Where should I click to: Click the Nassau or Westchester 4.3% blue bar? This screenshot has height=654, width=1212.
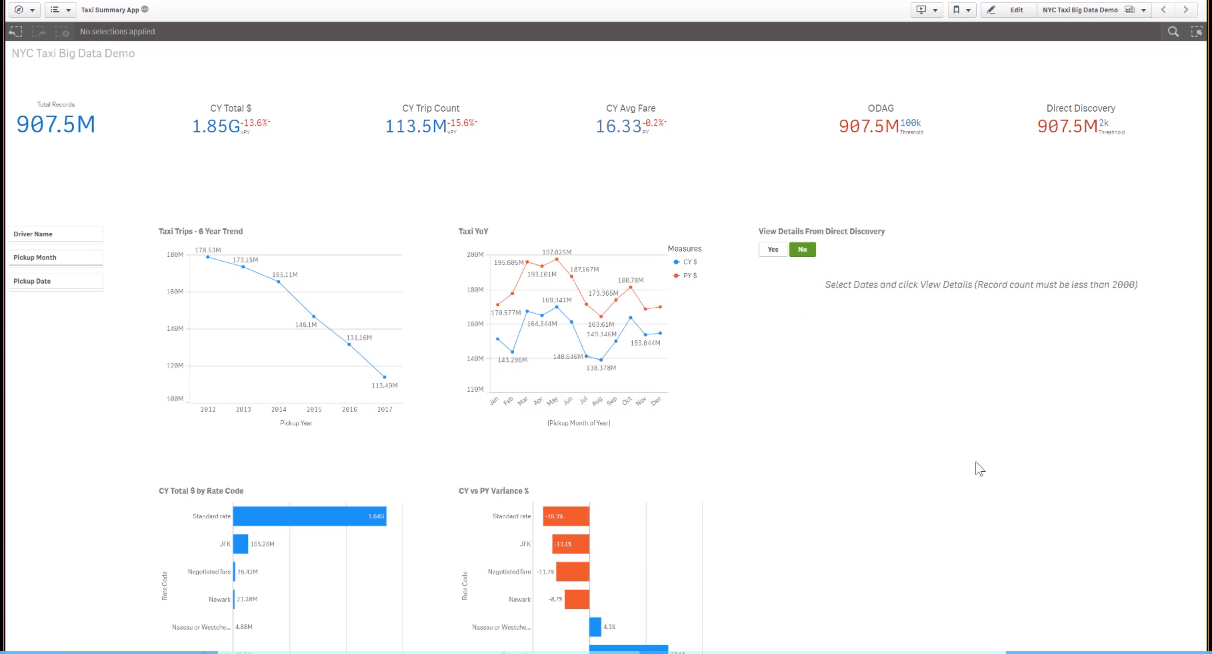coord(596,627)
